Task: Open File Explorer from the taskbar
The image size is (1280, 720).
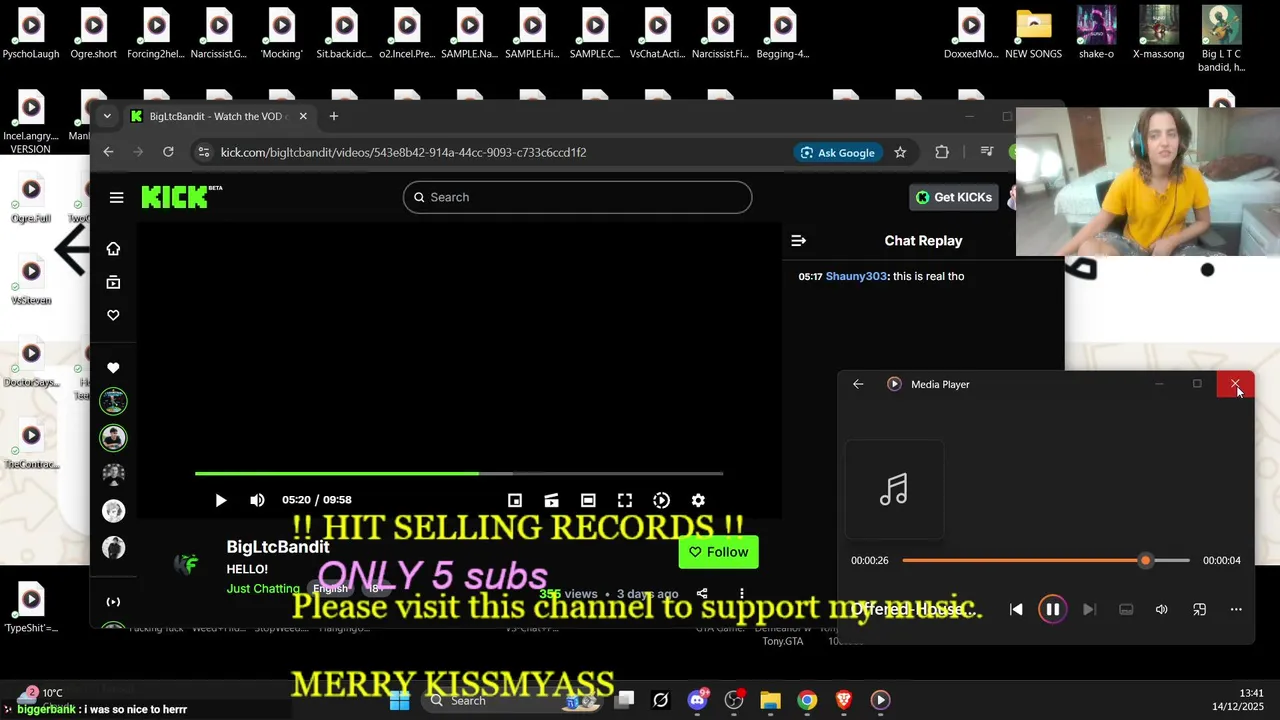Action: point(770,700)
